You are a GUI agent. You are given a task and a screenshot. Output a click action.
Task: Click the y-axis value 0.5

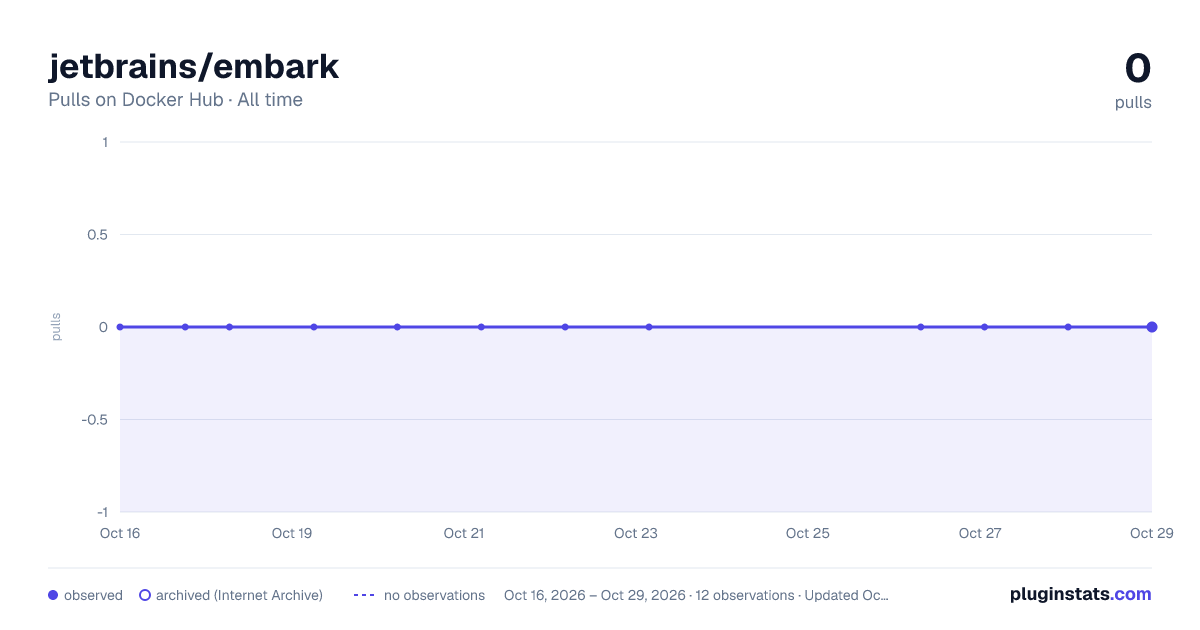tap(97, 234)
